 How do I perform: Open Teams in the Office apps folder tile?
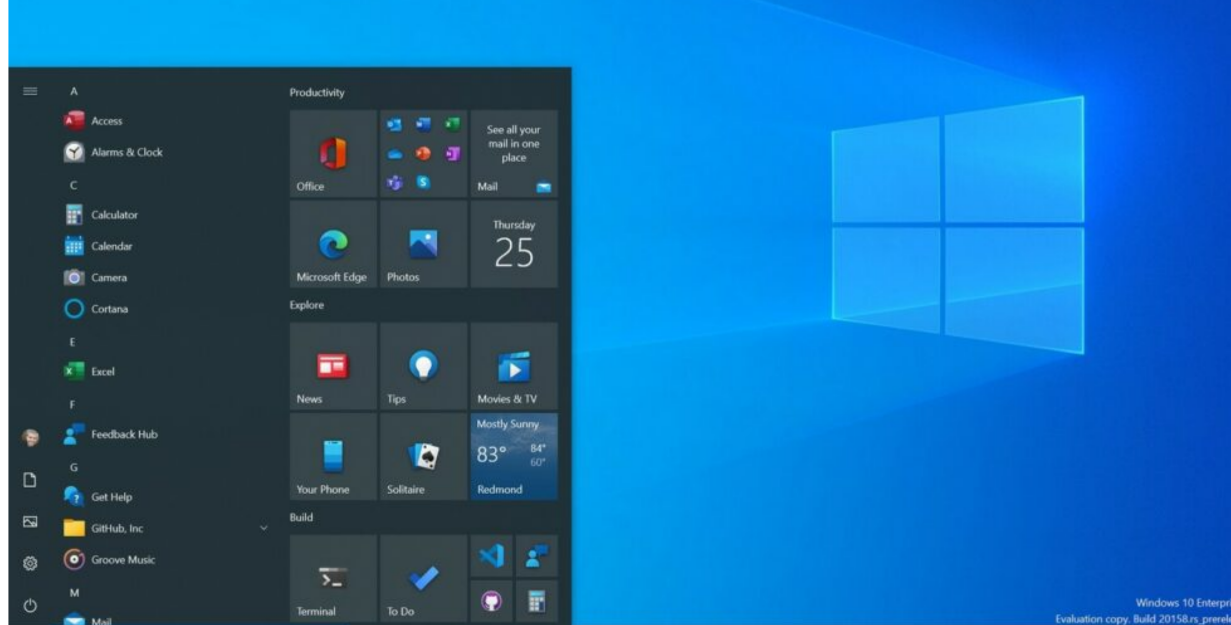click(394, 182)
